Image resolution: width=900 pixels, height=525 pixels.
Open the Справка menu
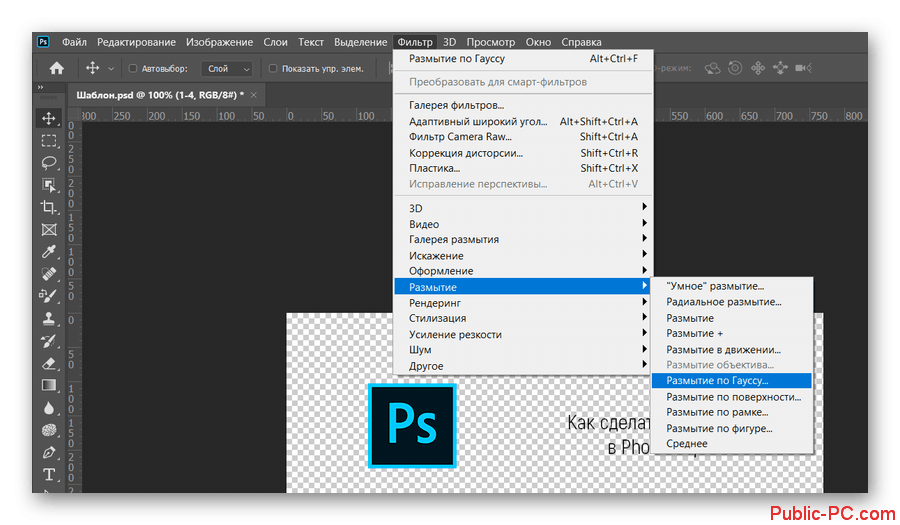pos(581,42)
